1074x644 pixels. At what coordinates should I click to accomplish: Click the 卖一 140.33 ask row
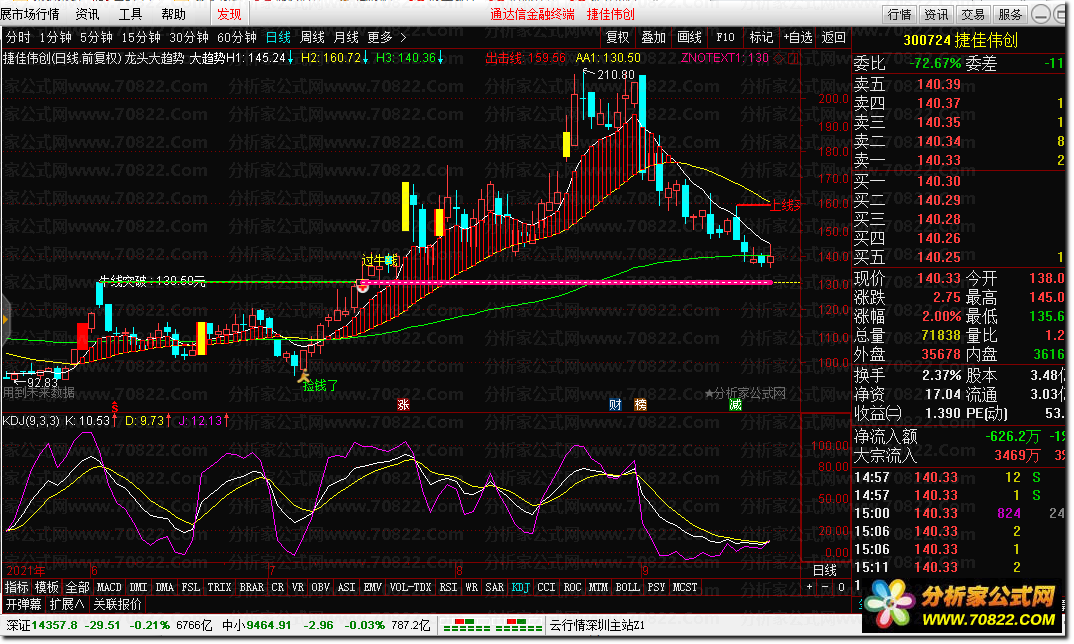959,160
